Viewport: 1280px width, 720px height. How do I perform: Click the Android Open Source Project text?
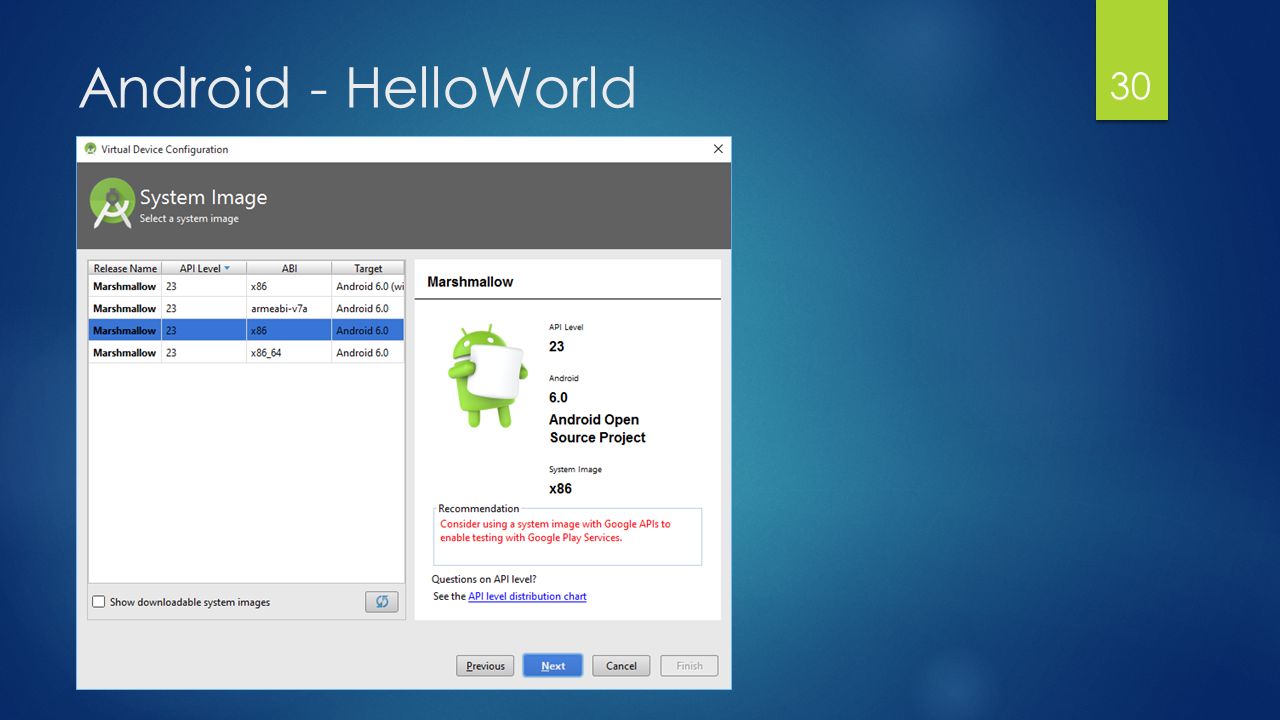[597, 429]
